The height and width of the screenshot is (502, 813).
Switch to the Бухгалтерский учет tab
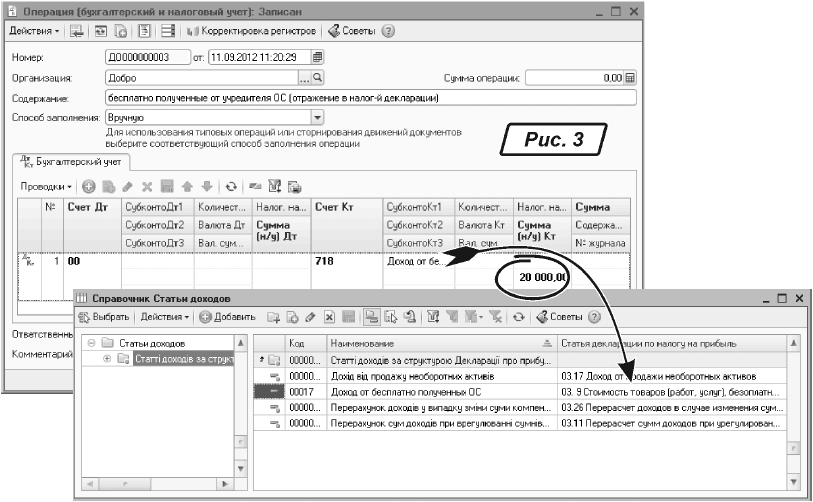point(70,160)
